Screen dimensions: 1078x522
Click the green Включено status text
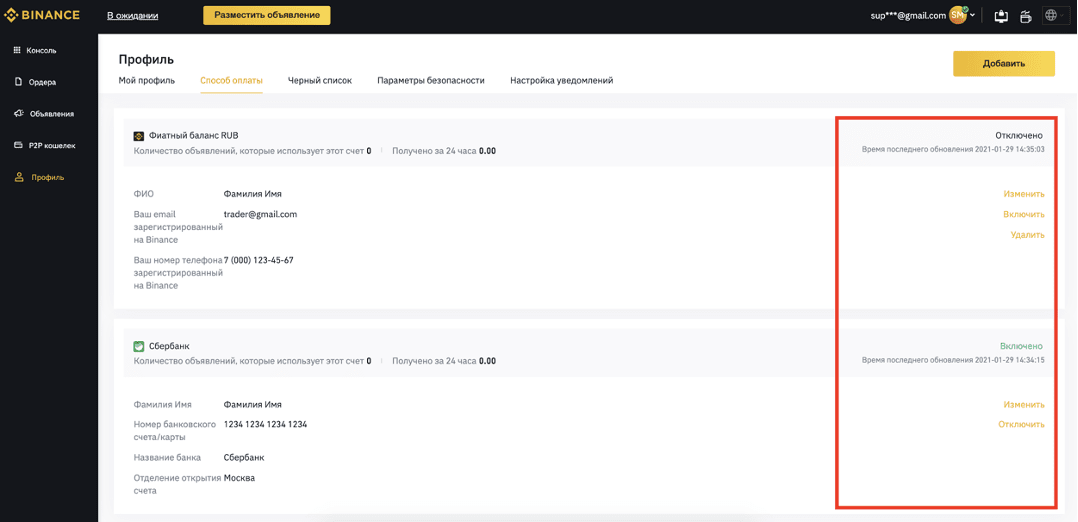1021,346
